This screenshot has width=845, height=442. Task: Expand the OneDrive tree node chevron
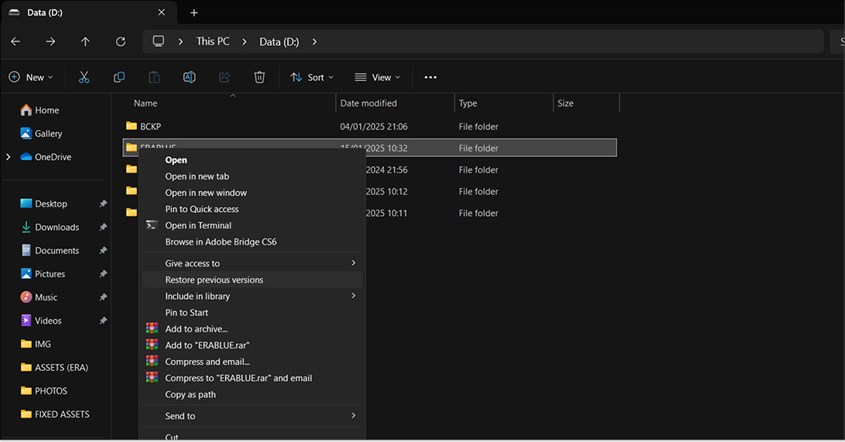pyautogui.click(x=8, y=157)
